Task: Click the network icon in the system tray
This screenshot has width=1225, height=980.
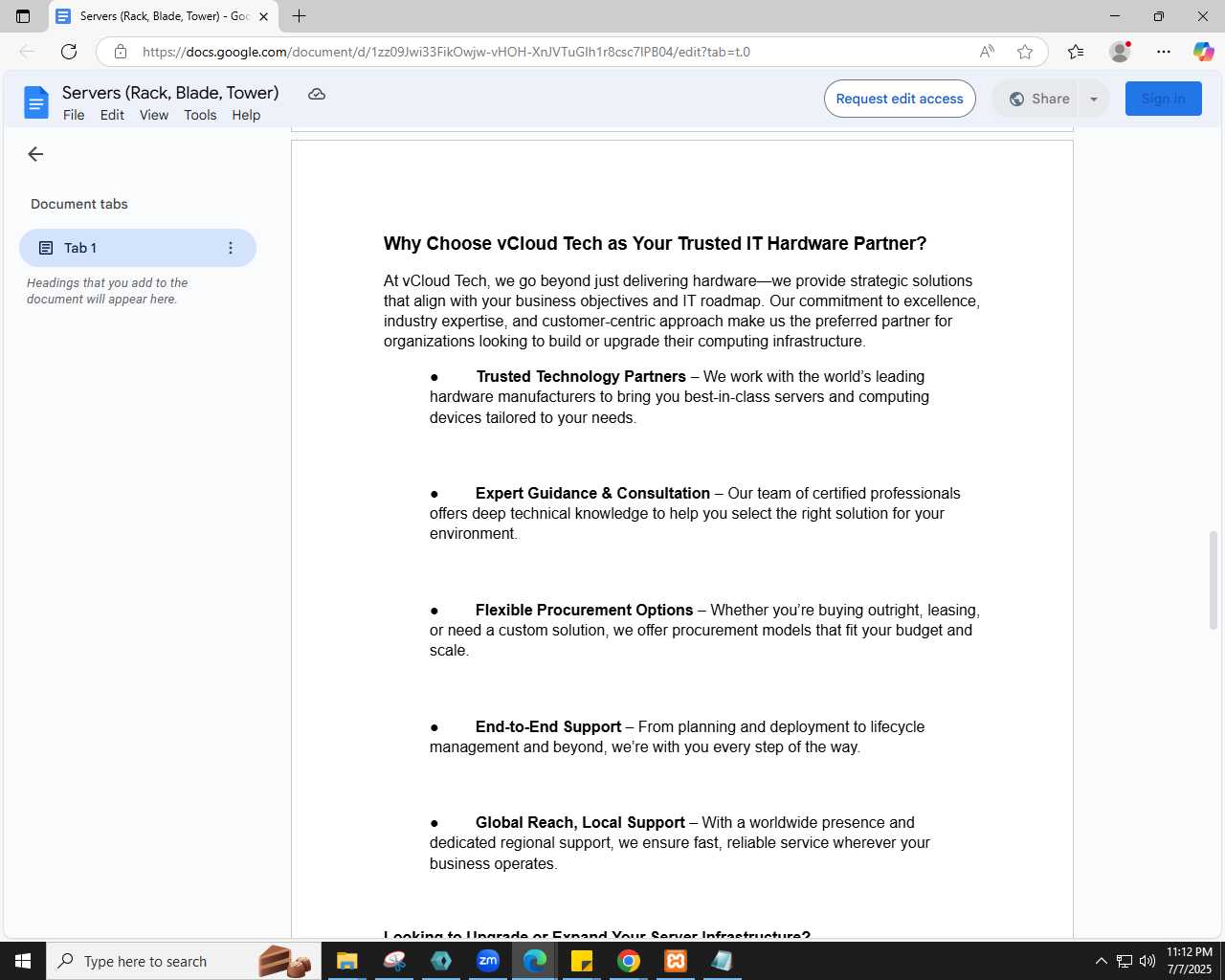Action: click(1125, 961)
